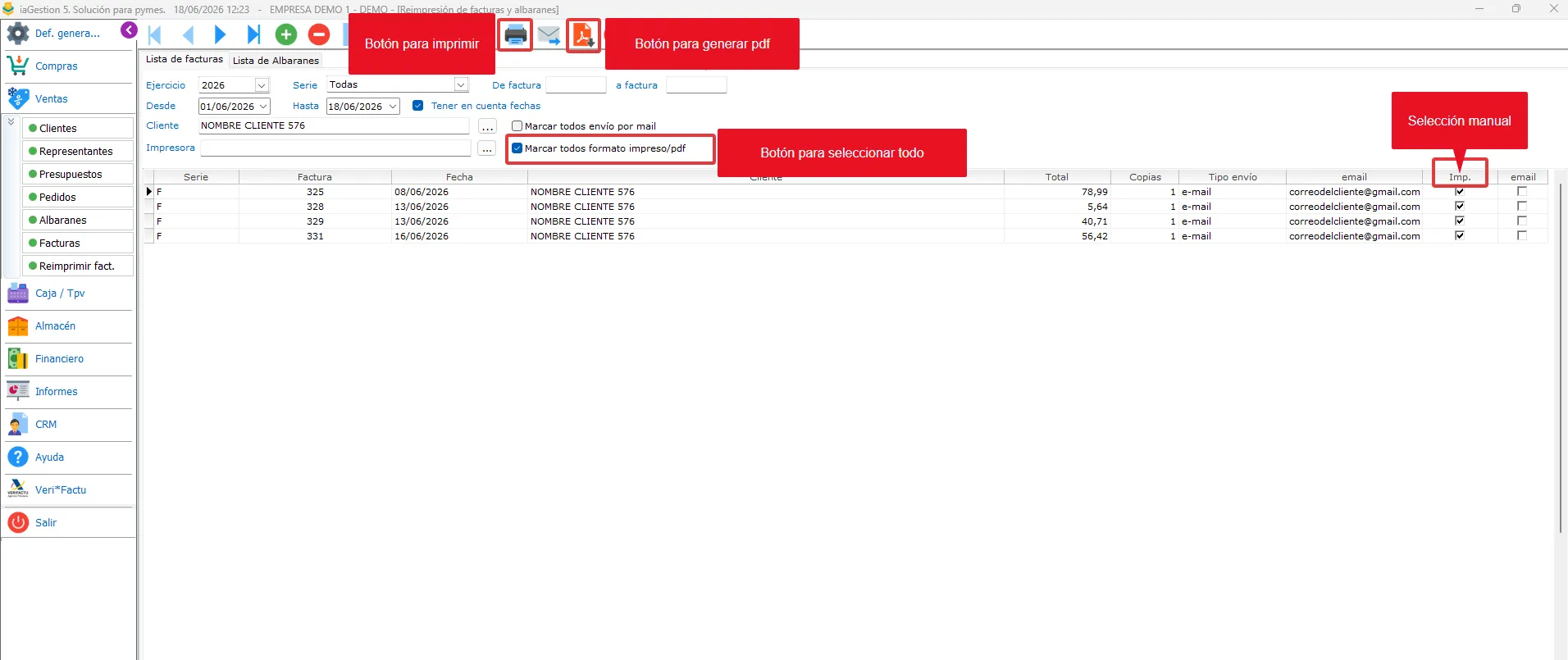Screen dimensions: 1568x660
Task: Click Salir power icon to exit
Action: coord(18,522)
